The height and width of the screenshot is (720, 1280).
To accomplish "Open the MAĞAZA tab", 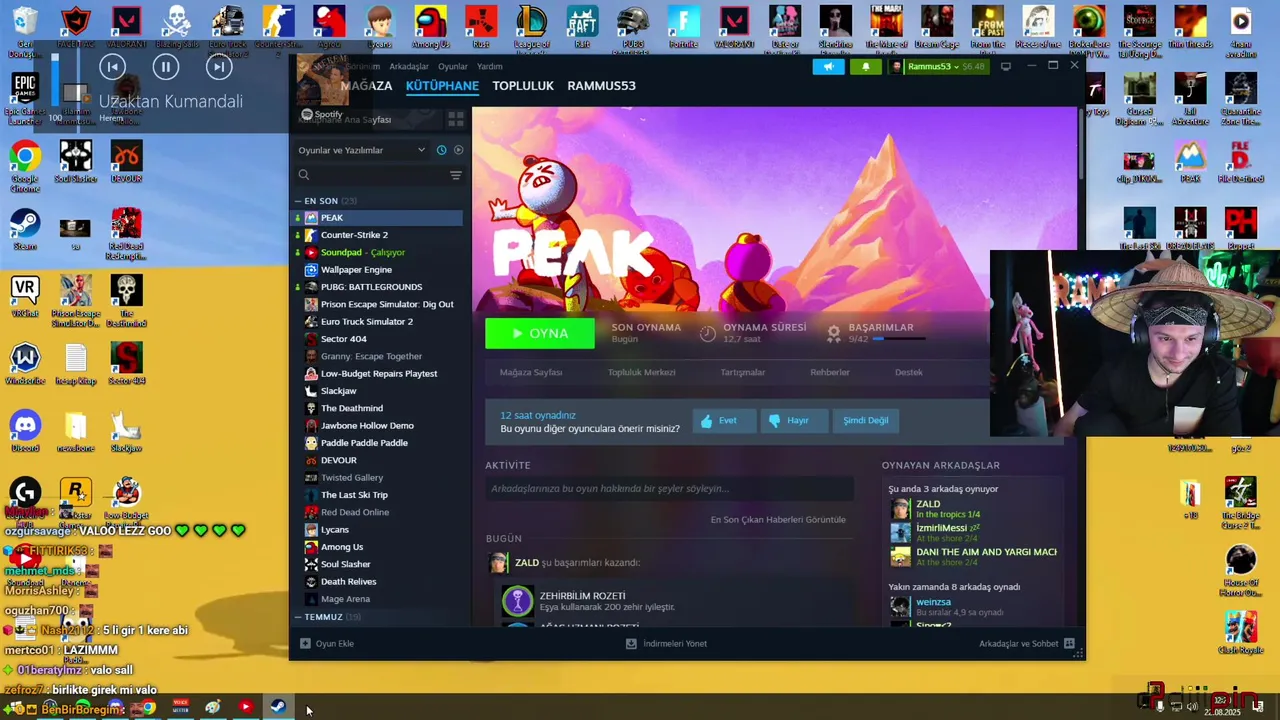I will pos(366,86).
